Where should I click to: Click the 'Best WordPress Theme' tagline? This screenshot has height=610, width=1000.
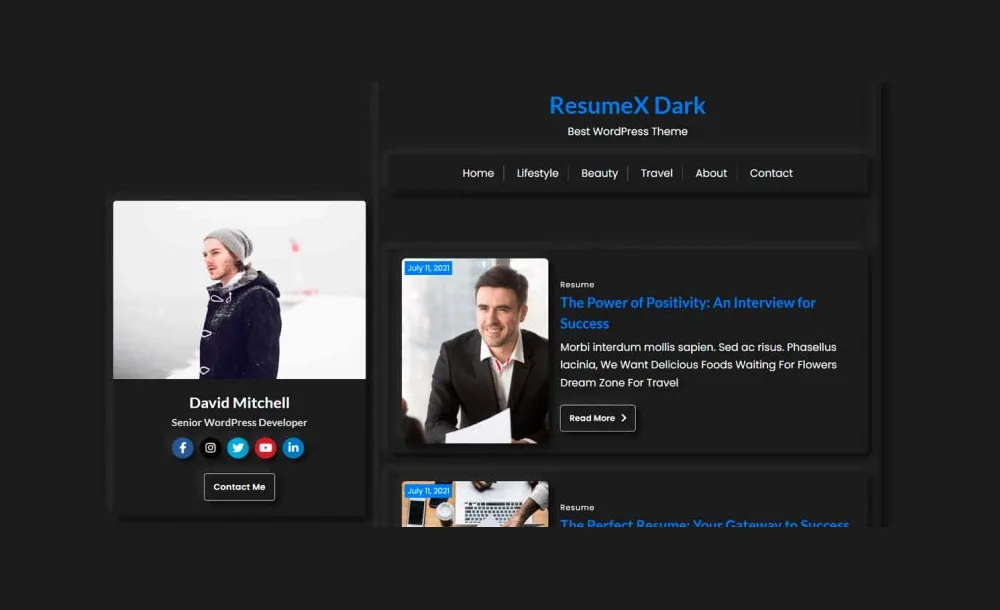point(628,131)
